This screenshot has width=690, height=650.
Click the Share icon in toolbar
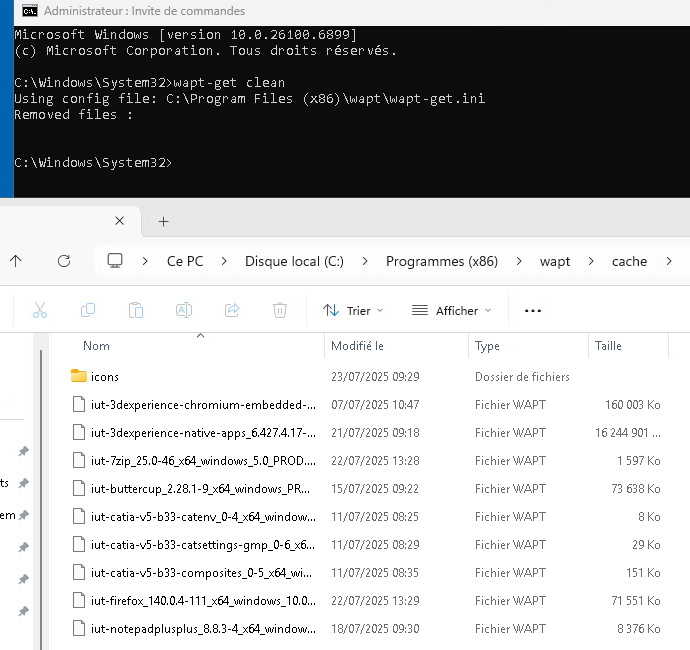point(232,311)
